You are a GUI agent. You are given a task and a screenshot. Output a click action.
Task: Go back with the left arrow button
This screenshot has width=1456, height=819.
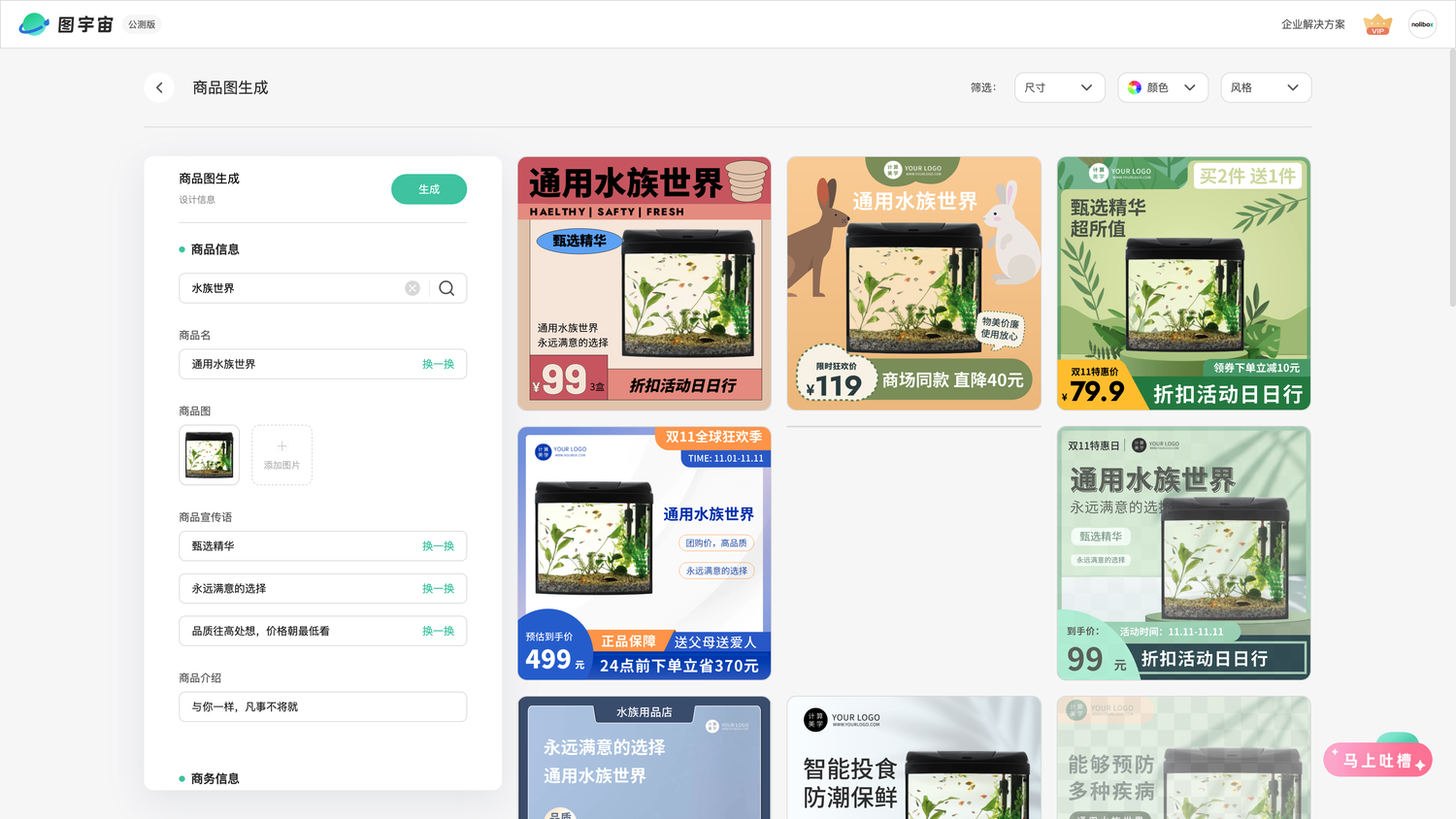point(159,87)
